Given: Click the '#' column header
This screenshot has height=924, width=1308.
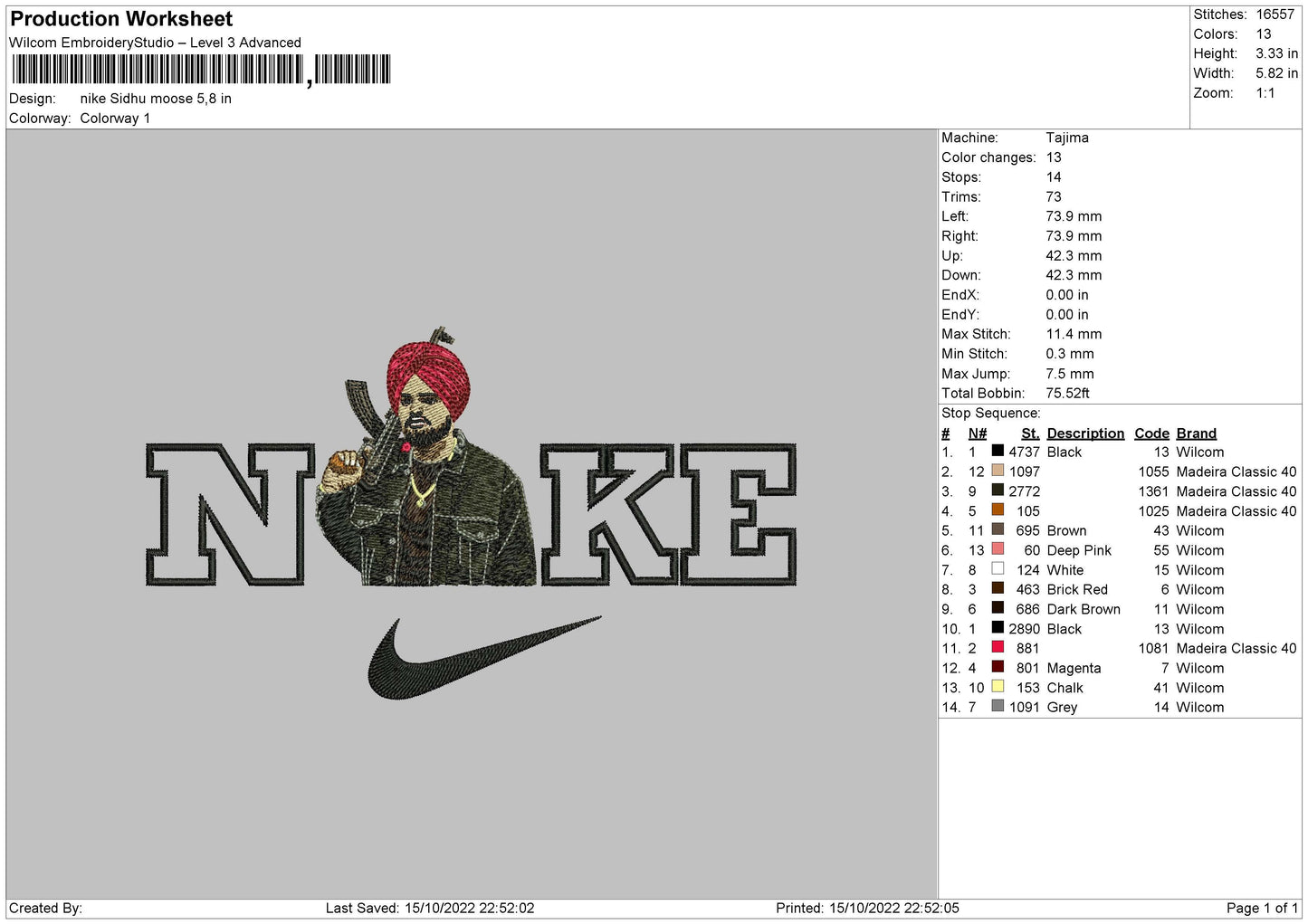Looking at the screenshot, I should [946, 433].
